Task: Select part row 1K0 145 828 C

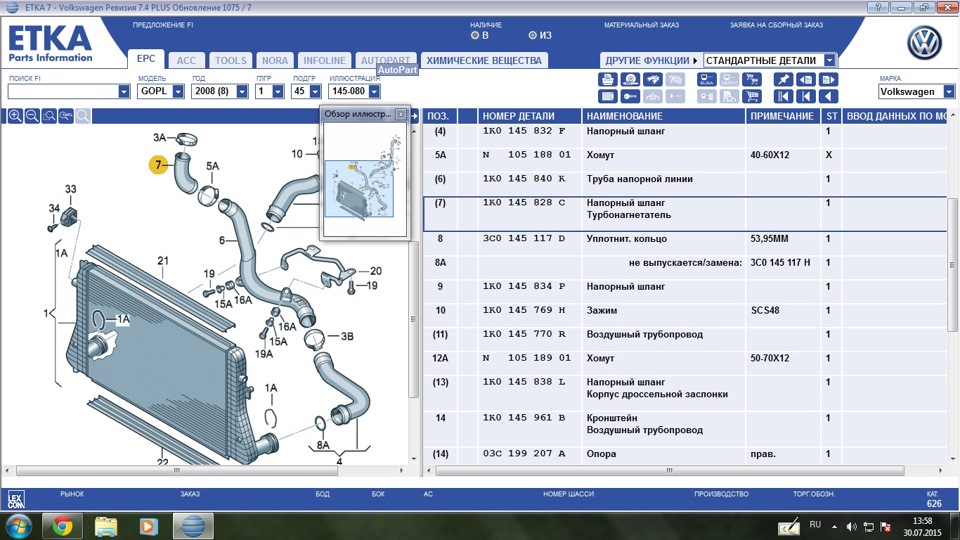Action: pyautogui.click(x=685, y=214)
